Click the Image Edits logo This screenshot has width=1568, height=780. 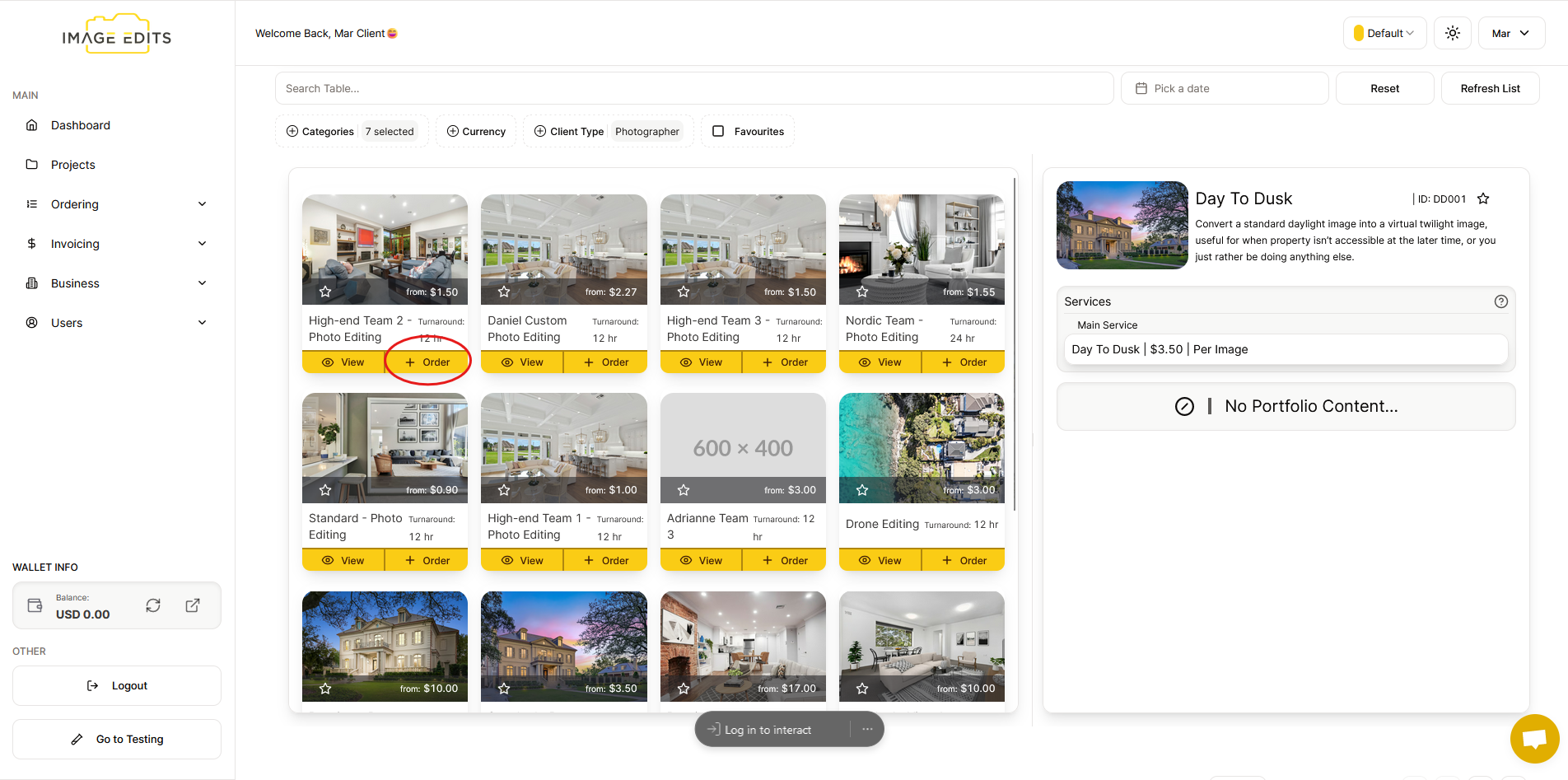[117, 35]
